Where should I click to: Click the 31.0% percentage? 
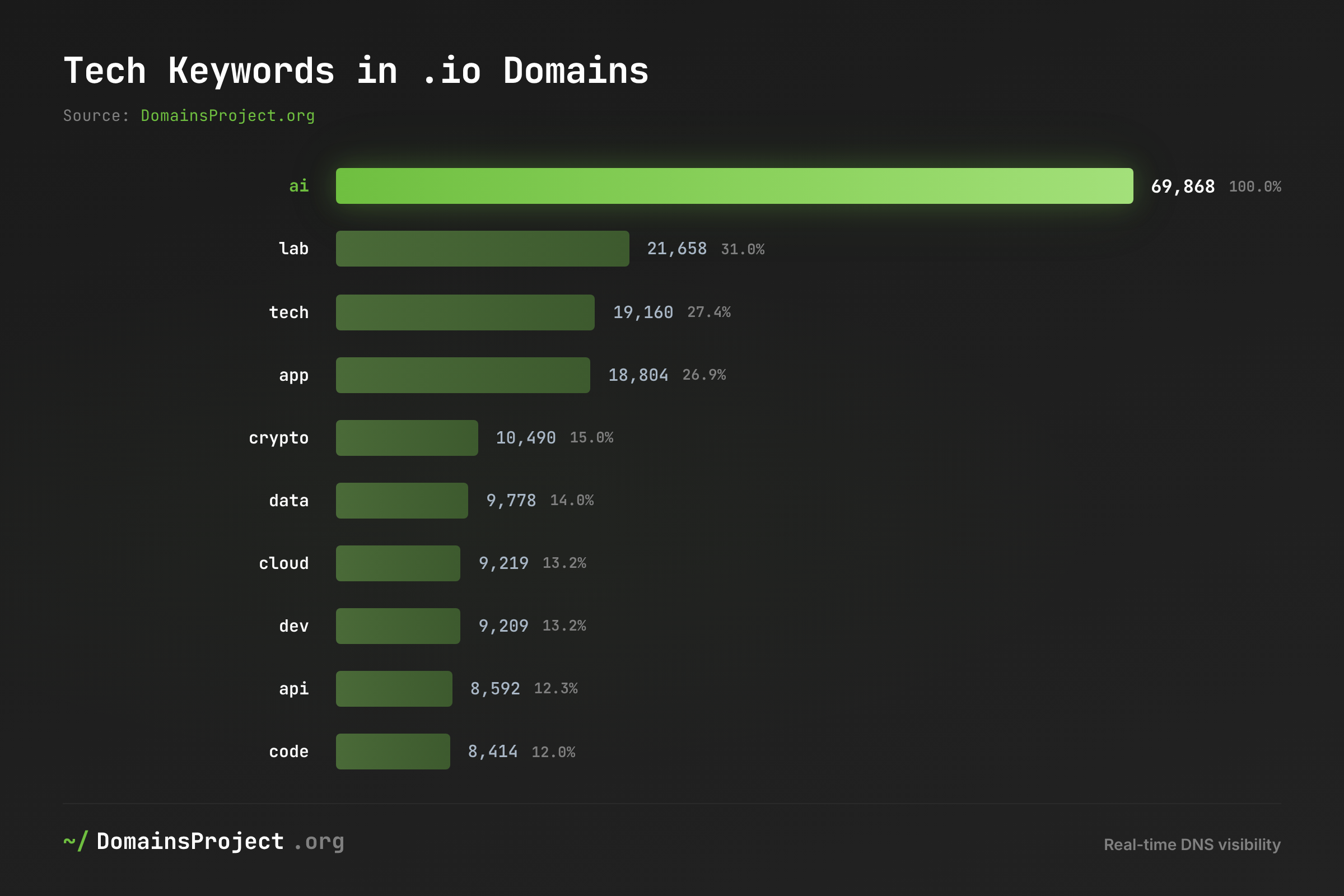point(743,249)
